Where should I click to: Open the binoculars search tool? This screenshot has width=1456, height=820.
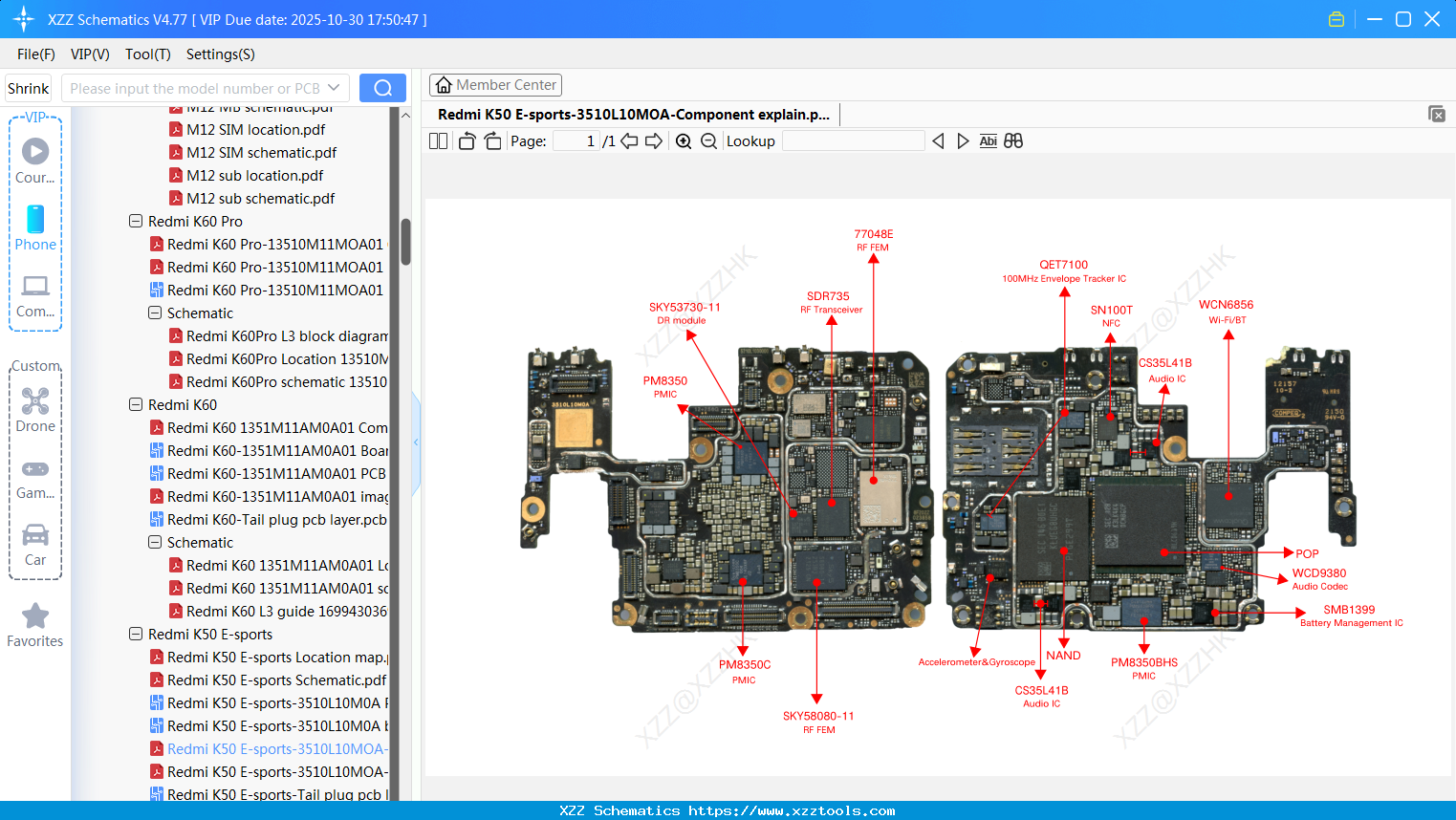[x=1013, y=140]
